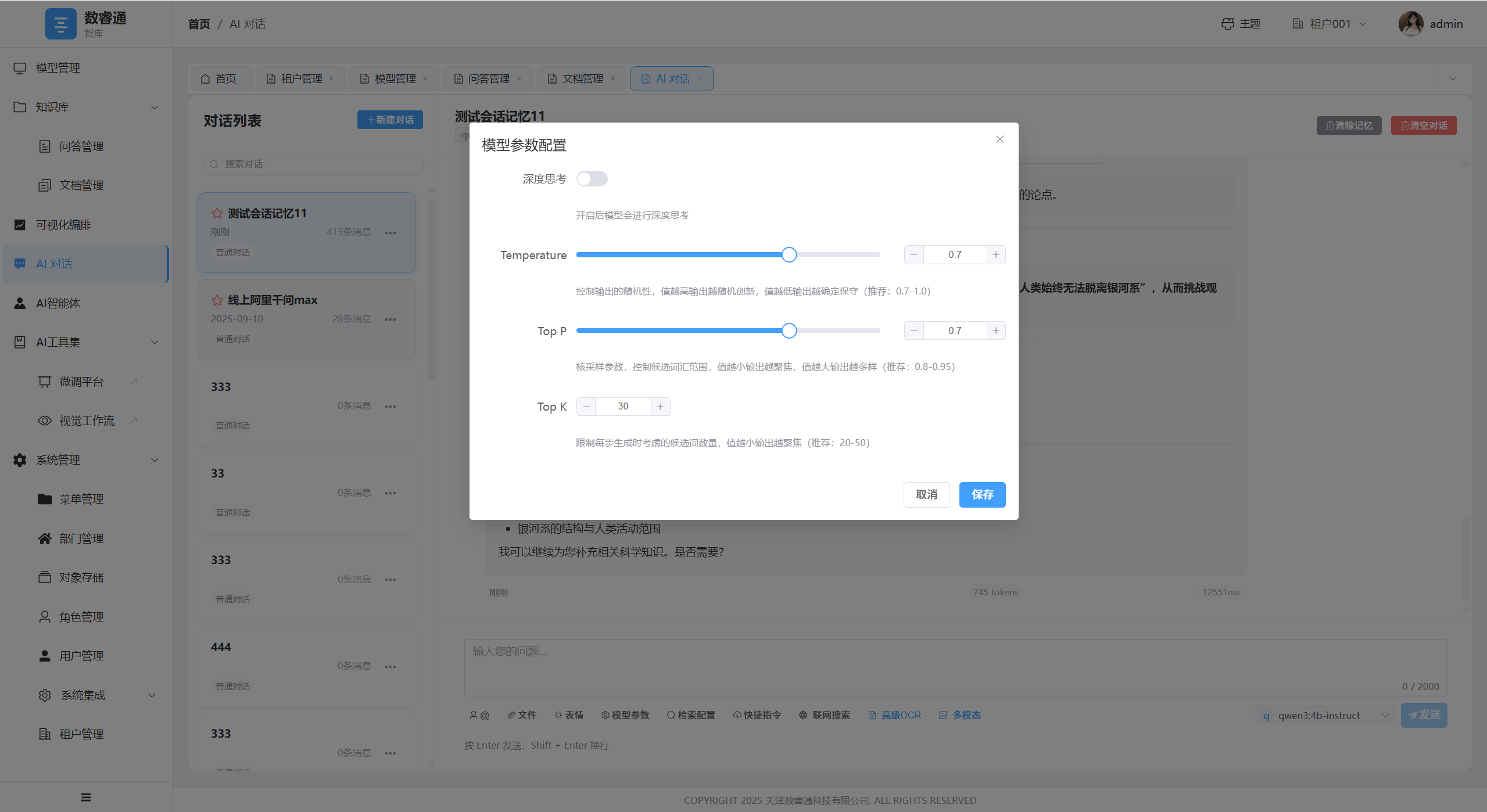The height and width of the screenshot is (812, 1487).
Task: Click the 取消 button
Action: click(x=926, y=495)
